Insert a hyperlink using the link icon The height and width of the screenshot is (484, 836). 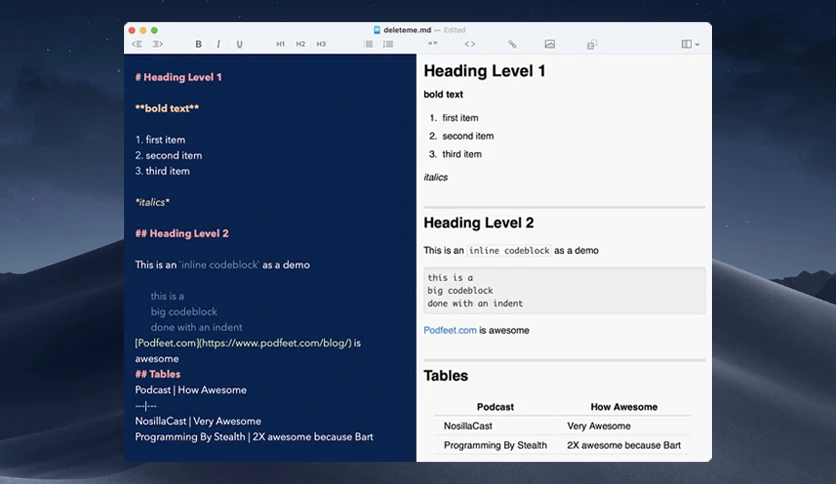(512, 44)
